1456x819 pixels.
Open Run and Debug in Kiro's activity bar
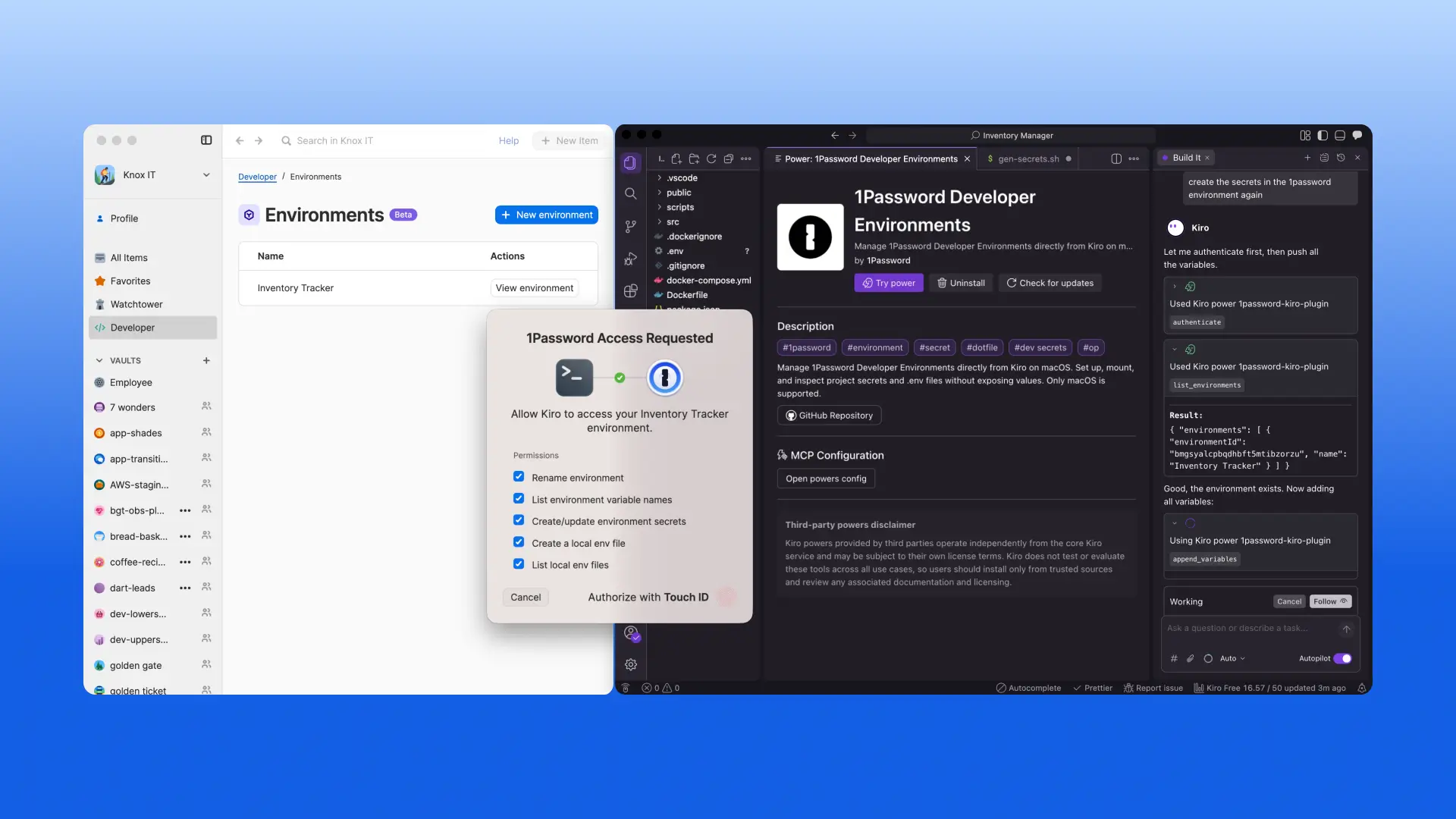[630, 259]
